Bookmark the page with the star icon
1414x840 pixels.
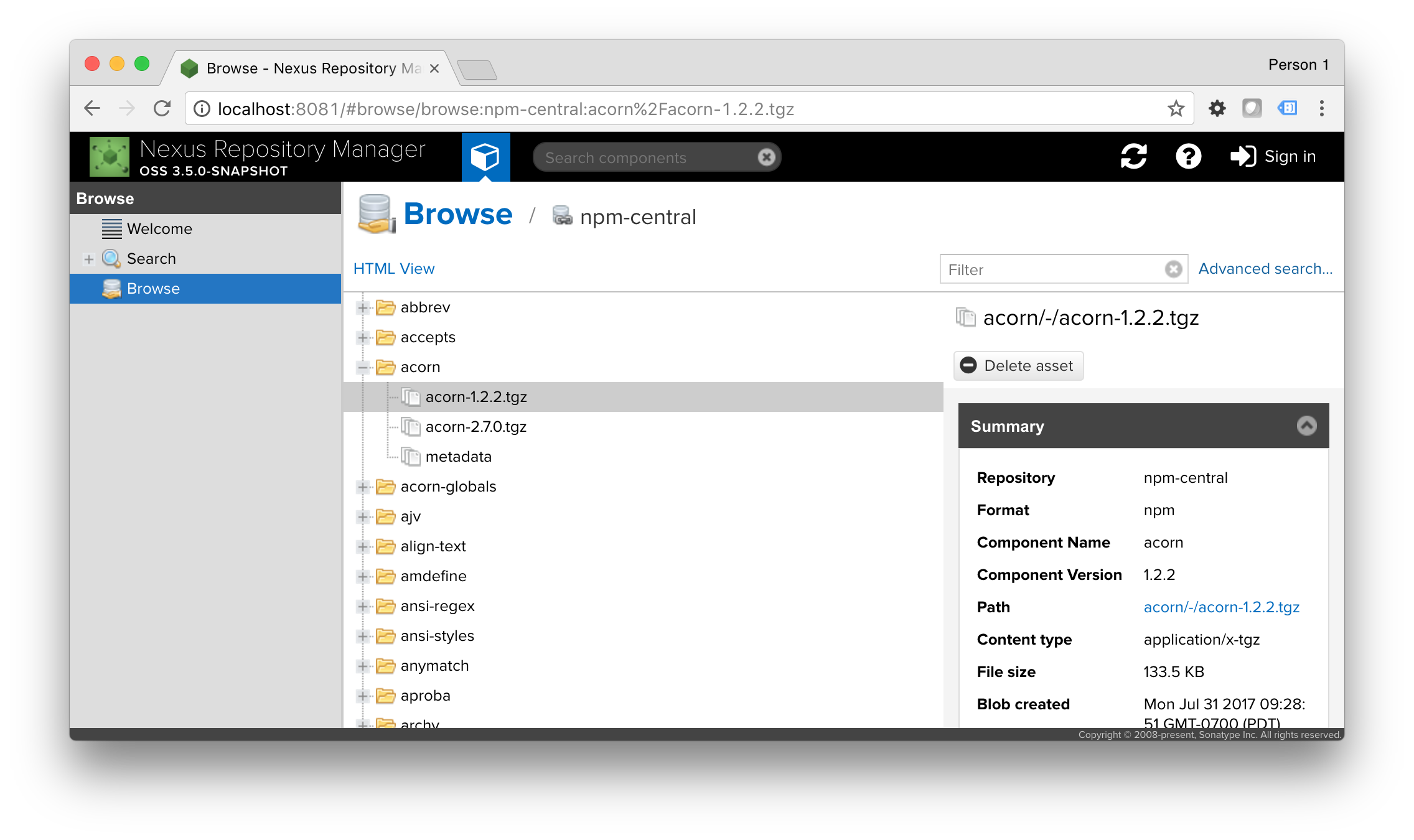(x=1176, y=109)
